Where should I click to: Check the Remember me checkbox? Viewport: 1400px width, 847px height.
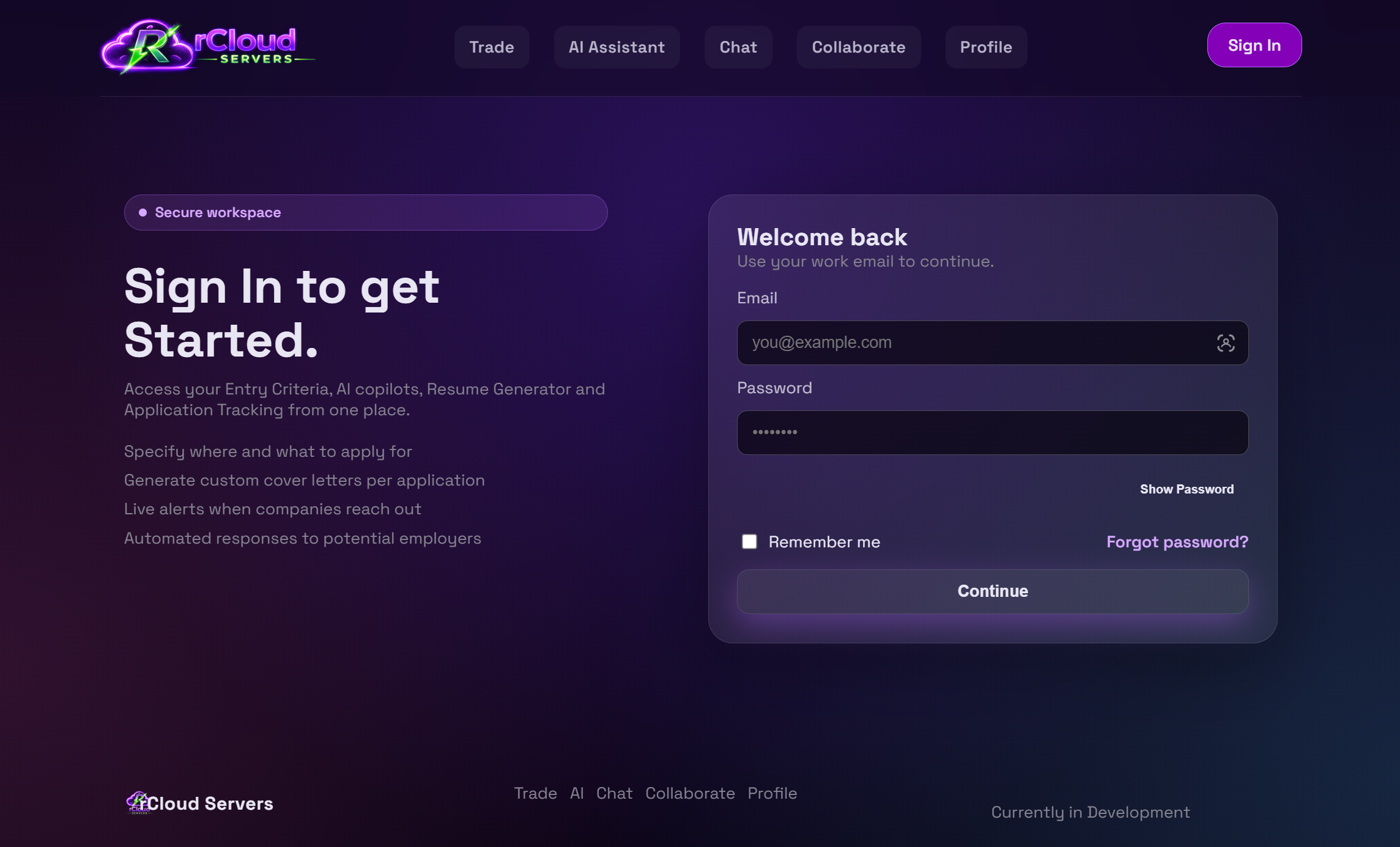click(750, 541)
